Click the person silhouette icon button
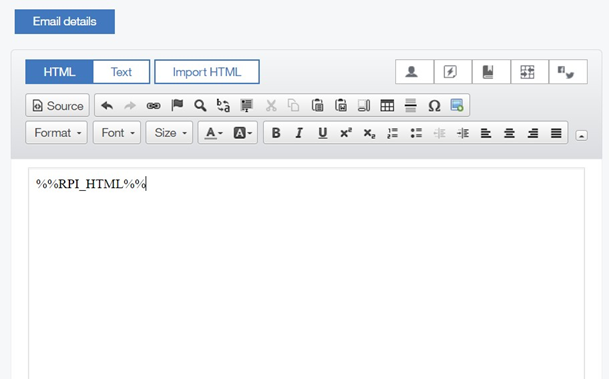 pyautogui.click(x=414, y=72)
